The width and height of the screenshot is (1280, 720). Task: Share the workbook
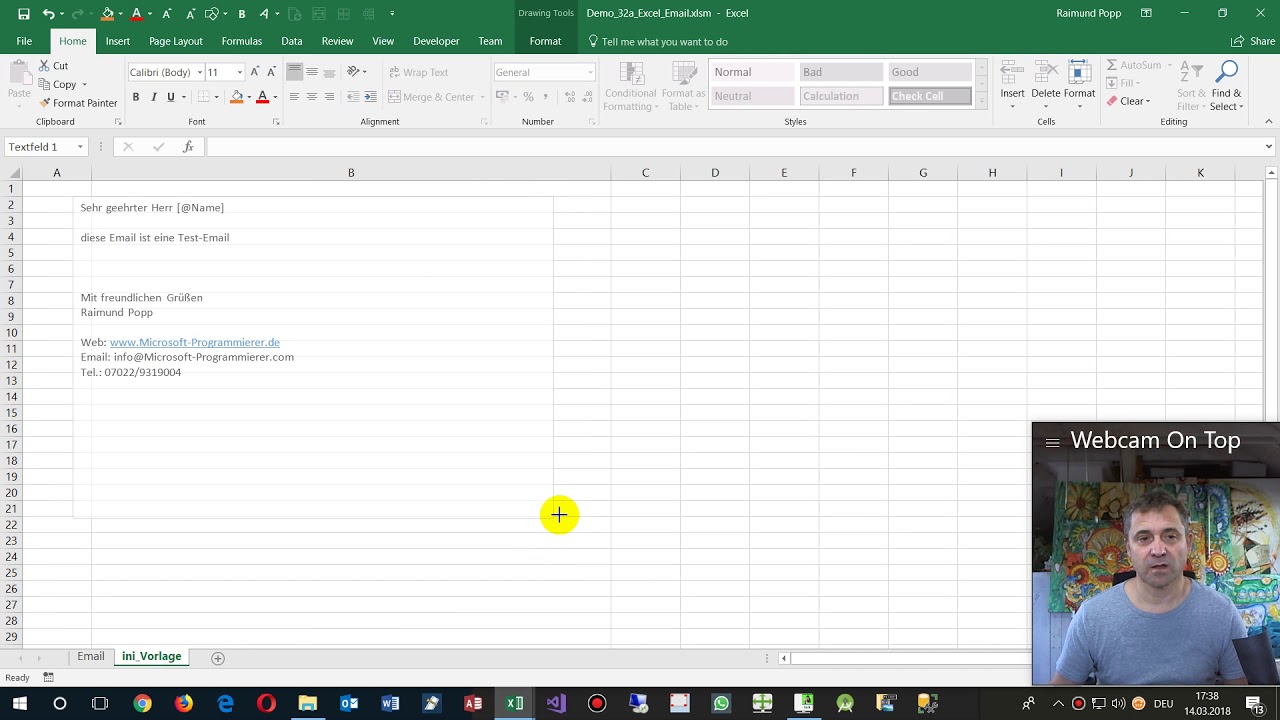1253,41
